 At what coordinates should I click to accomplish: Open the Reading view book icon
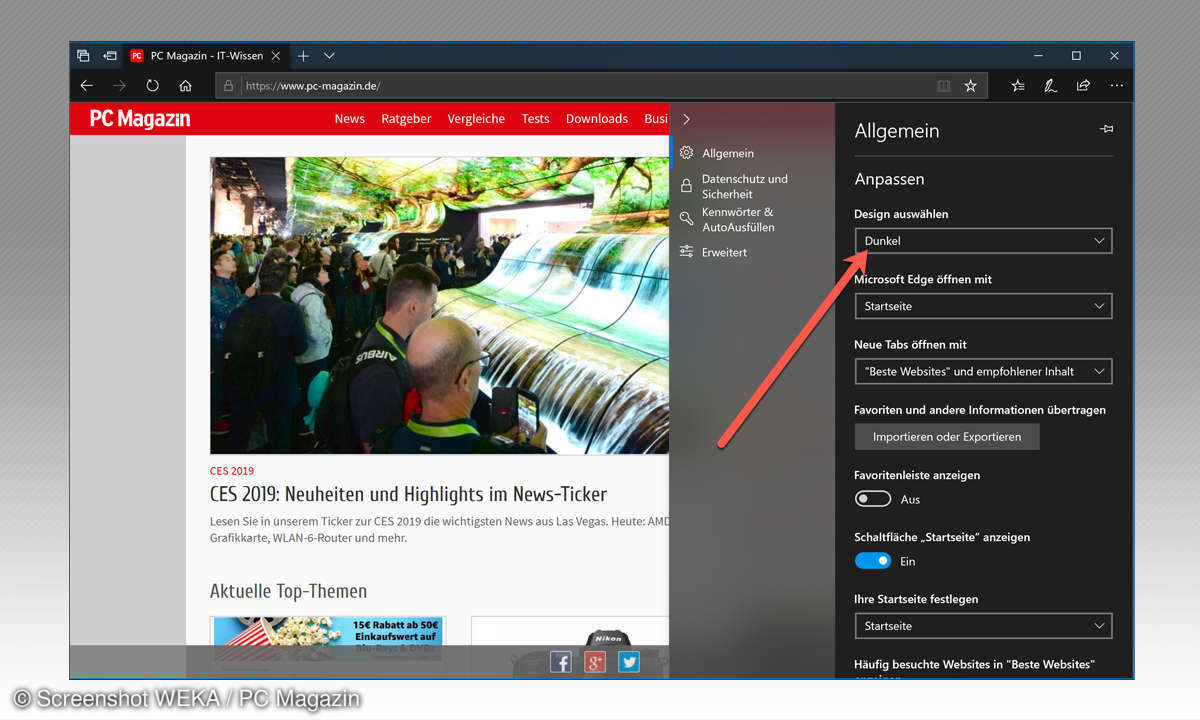pyautogui.click(x=943, y=86)
